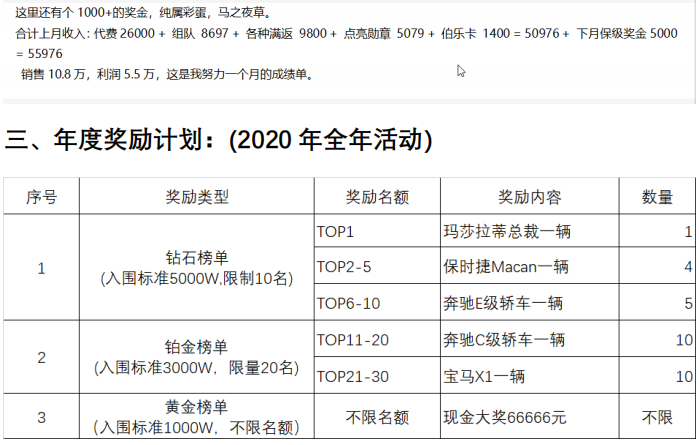Click the TOP6-10 cell
Screen dimensions: 699x445
point(377,303)
